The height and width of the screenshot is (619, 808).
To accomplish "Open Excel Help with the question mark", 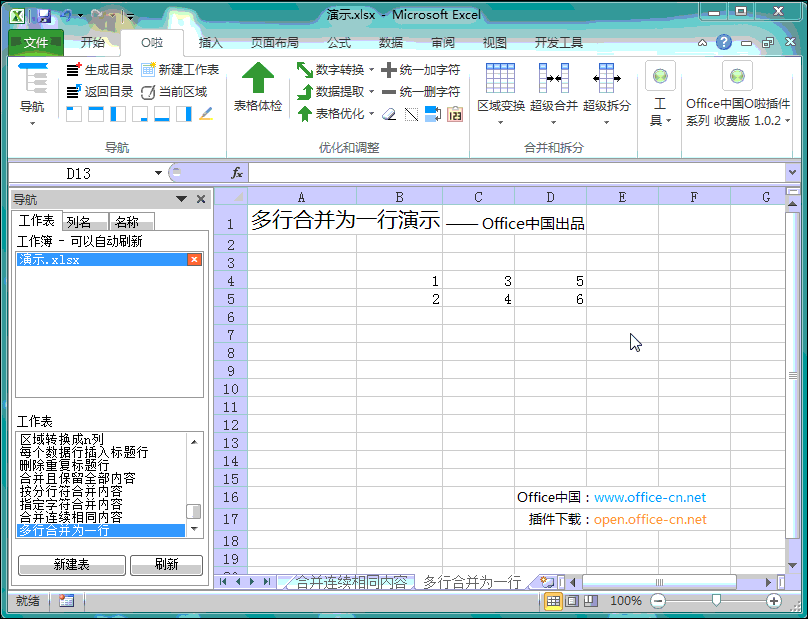I will 724,42.
